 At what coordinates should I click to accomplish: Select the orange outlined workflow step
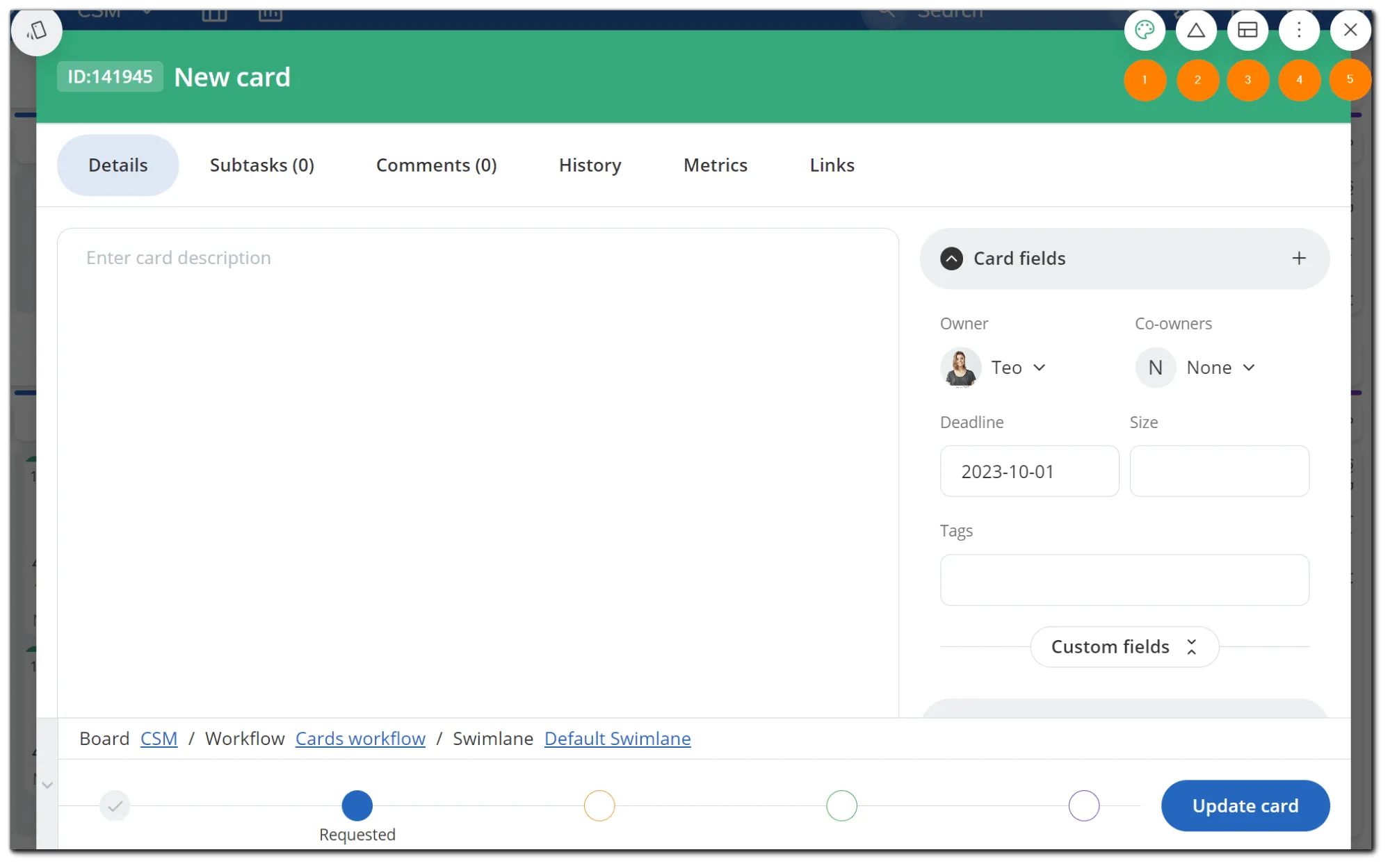[x=599, y=805]
